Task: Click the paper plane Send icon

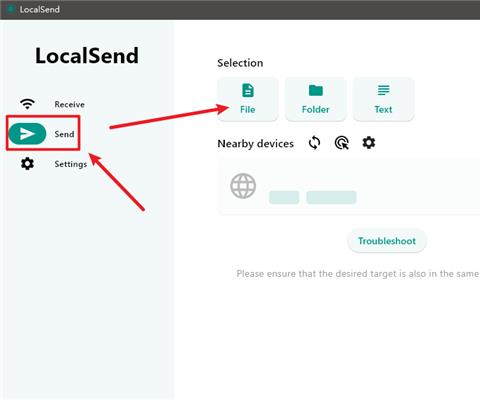Action: (27, 134)
